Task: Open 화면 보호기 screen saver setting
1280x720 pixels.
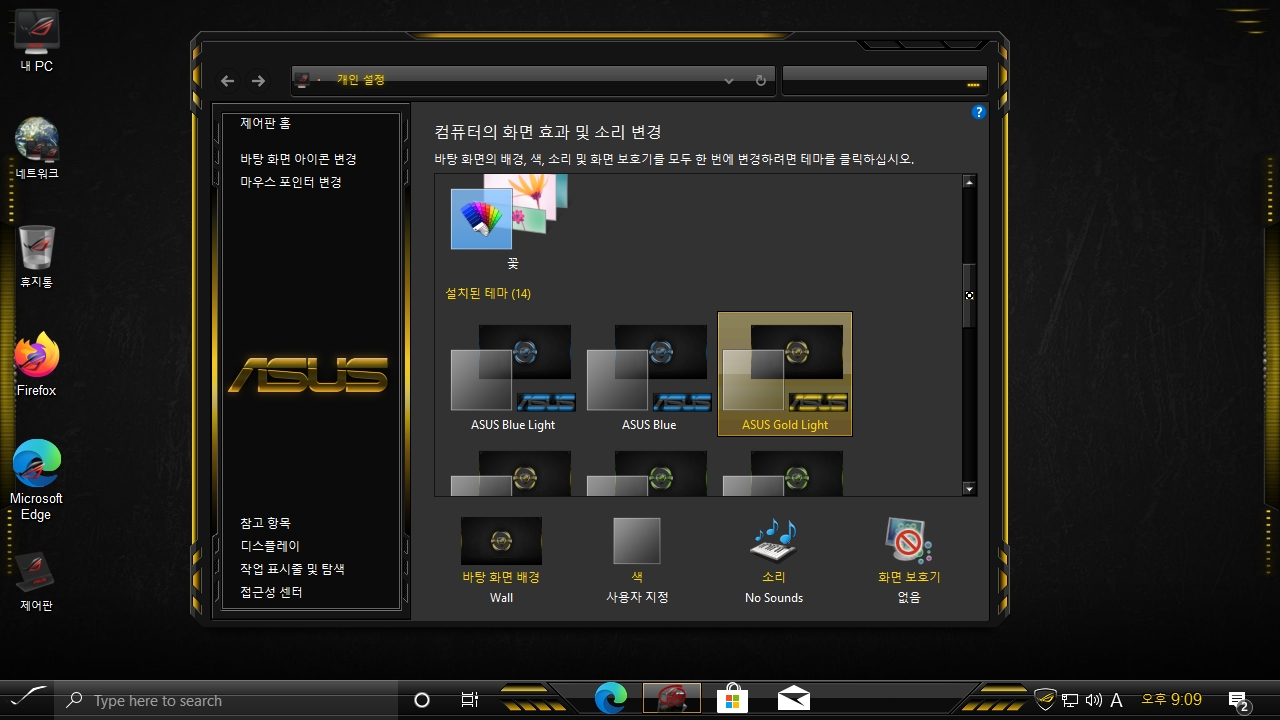Action: coord(909,560)
